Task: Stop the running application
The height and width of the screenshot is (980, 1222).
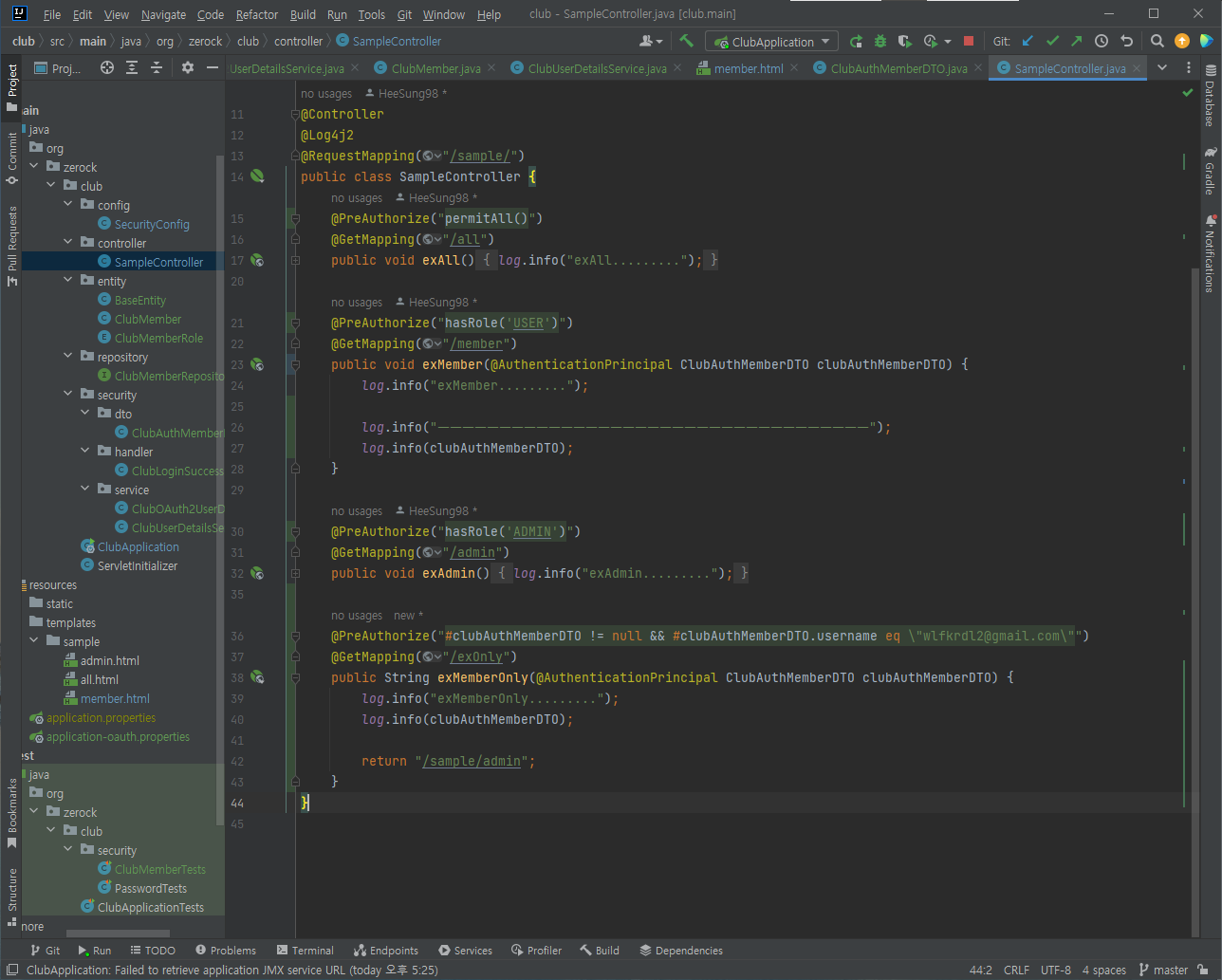Action: coord(969,41)
